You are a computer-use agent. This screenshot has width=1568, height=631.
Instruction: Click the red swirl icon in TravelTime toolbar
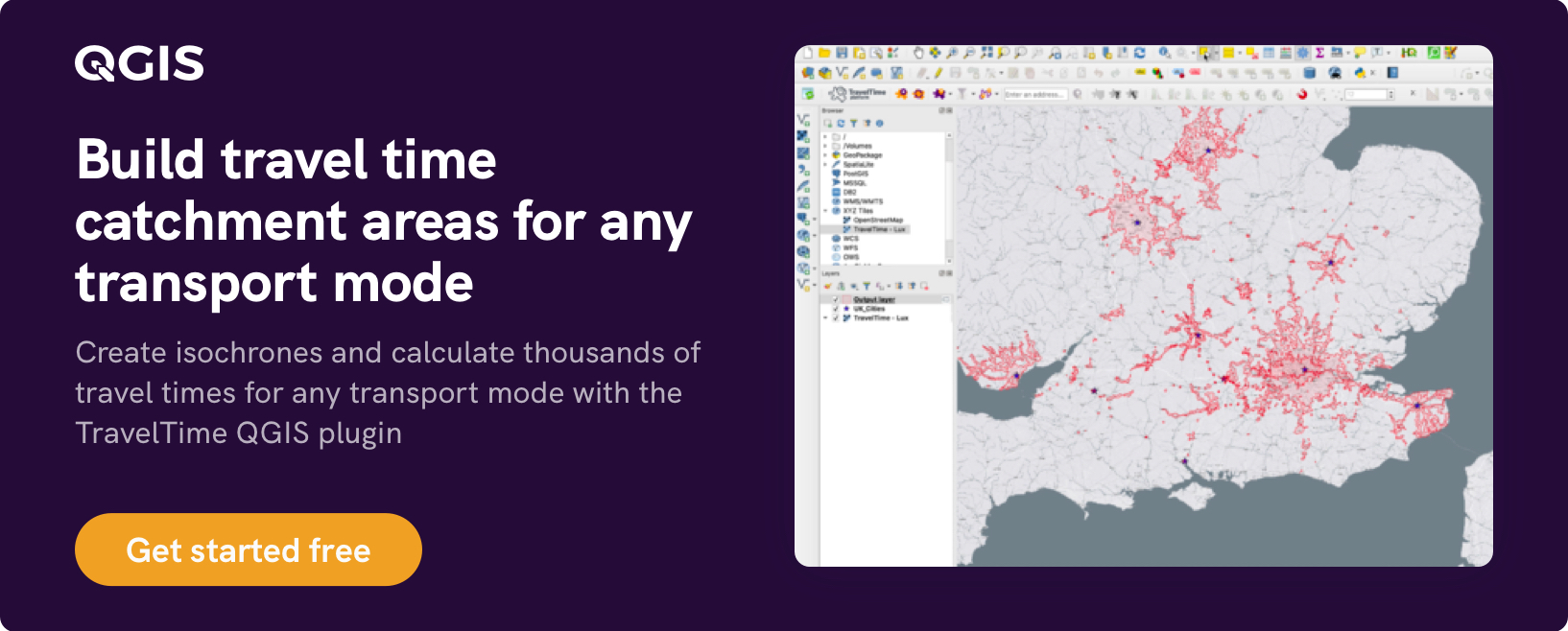1302,94
